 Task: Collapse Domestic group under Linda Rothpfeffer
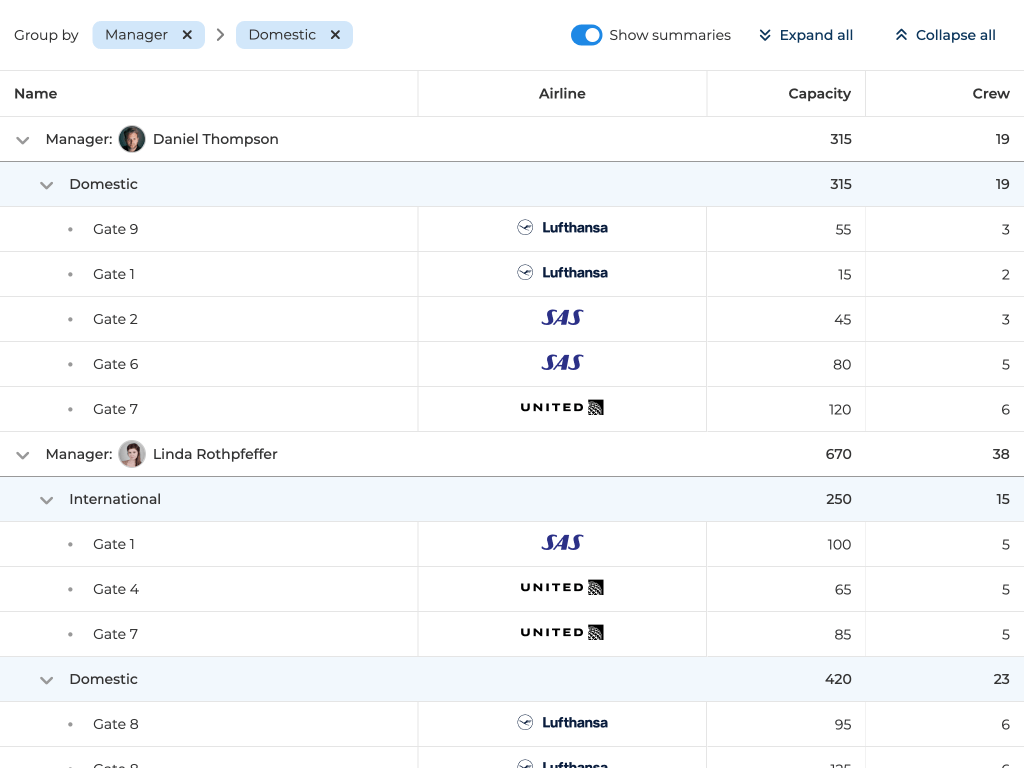[x=46, y=680]
